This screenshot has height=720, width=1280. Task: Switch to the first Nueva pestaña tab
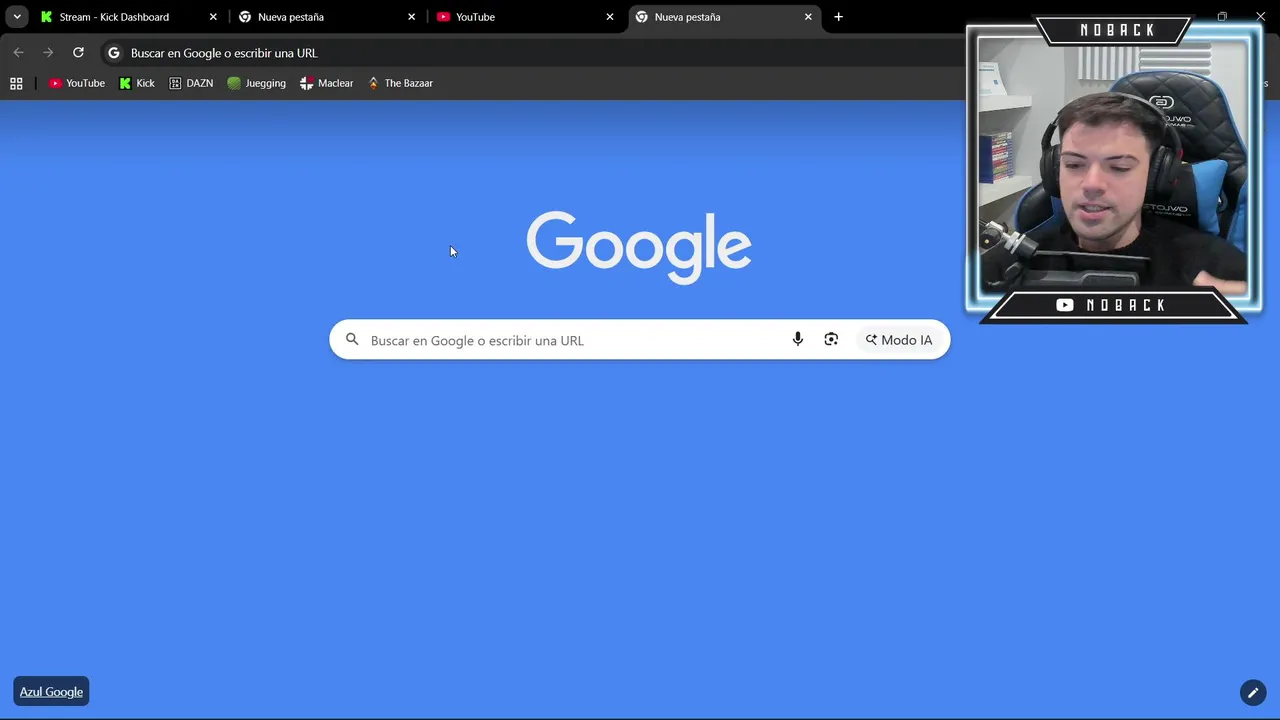coord(328,17)
